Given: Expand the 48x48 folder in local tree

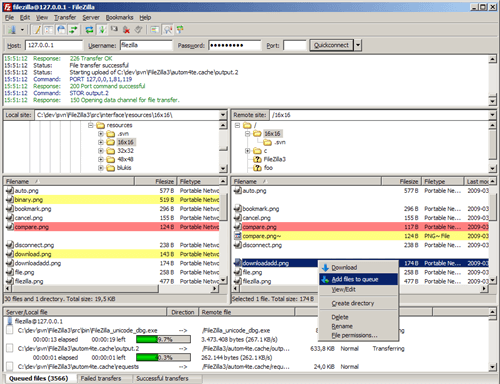Looking at the screenshot, I should [x=101, y=159].
